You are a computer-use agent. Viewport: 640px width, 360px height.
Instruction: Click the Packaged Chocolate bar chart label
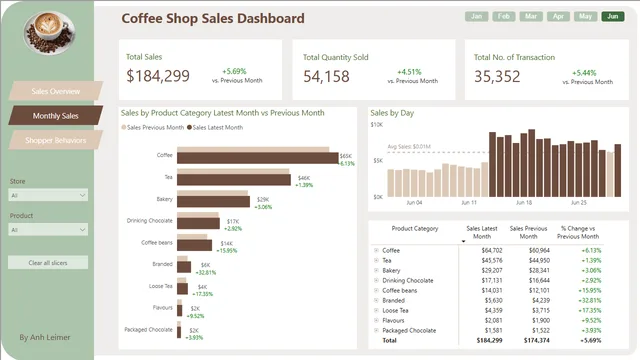click(149, 329)
